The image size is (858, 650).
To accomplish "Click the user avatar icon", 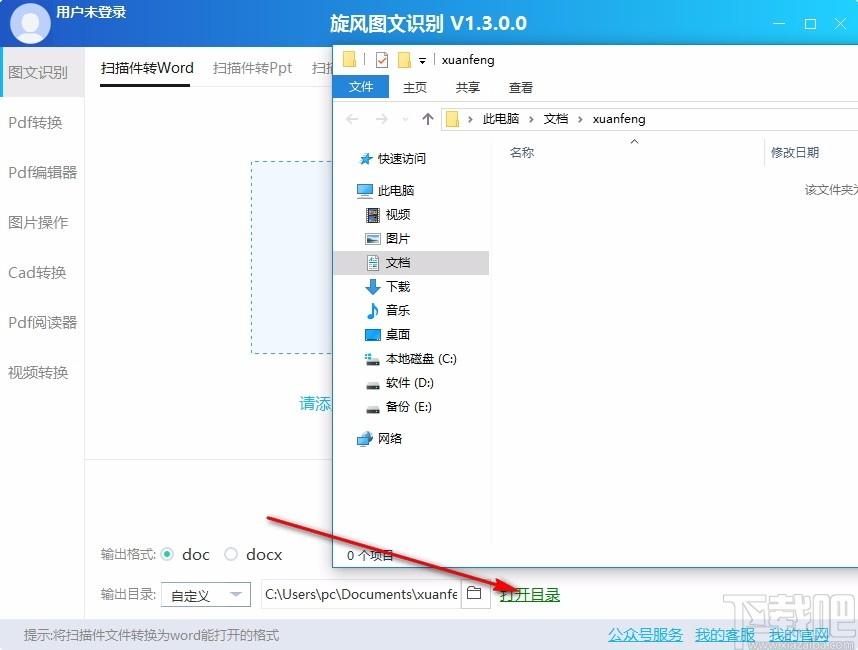I will [x=30, y=23].
